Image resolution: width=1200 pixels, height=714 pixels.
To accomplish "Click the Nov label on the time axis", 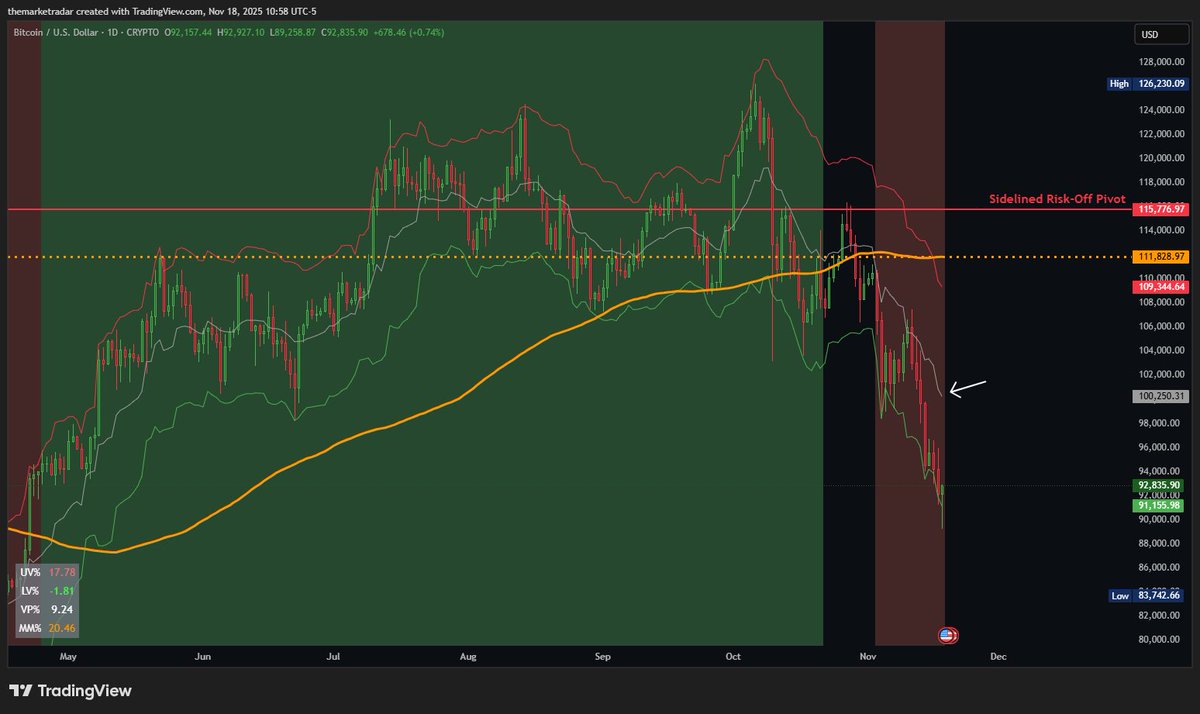I will (x=867, y=656).
